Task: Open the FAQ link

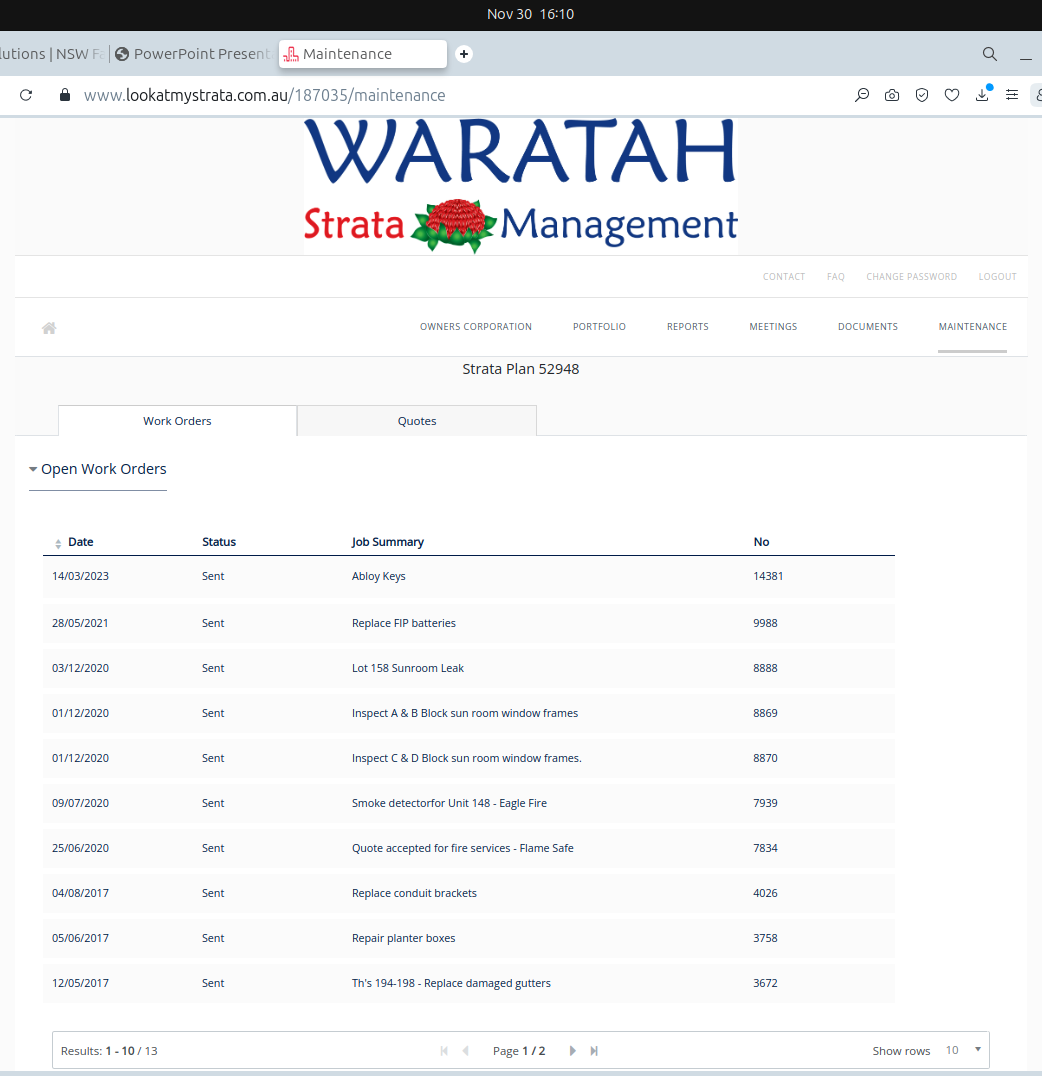Action: coord(835,277)
